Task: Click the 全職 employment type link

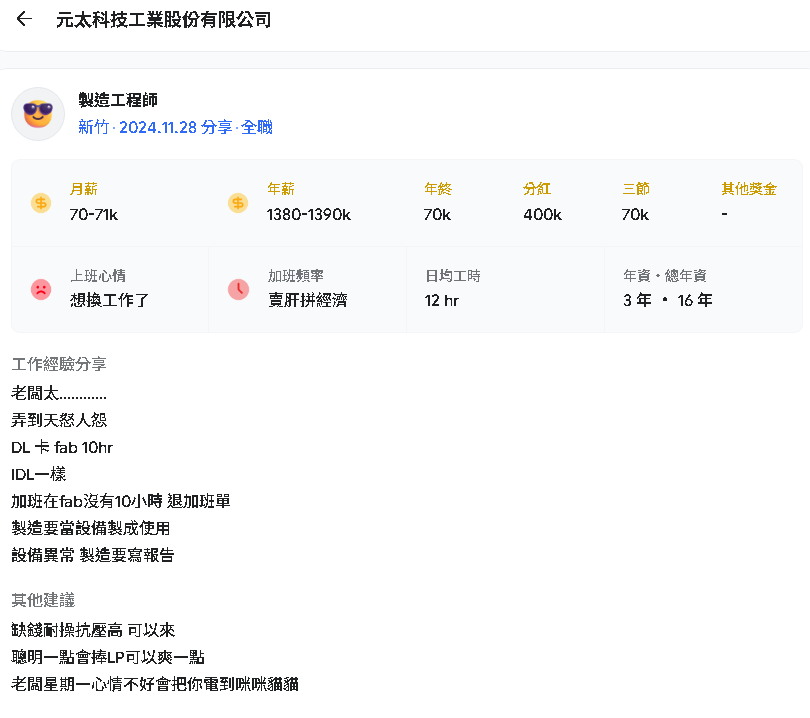Action: [257, 127]
